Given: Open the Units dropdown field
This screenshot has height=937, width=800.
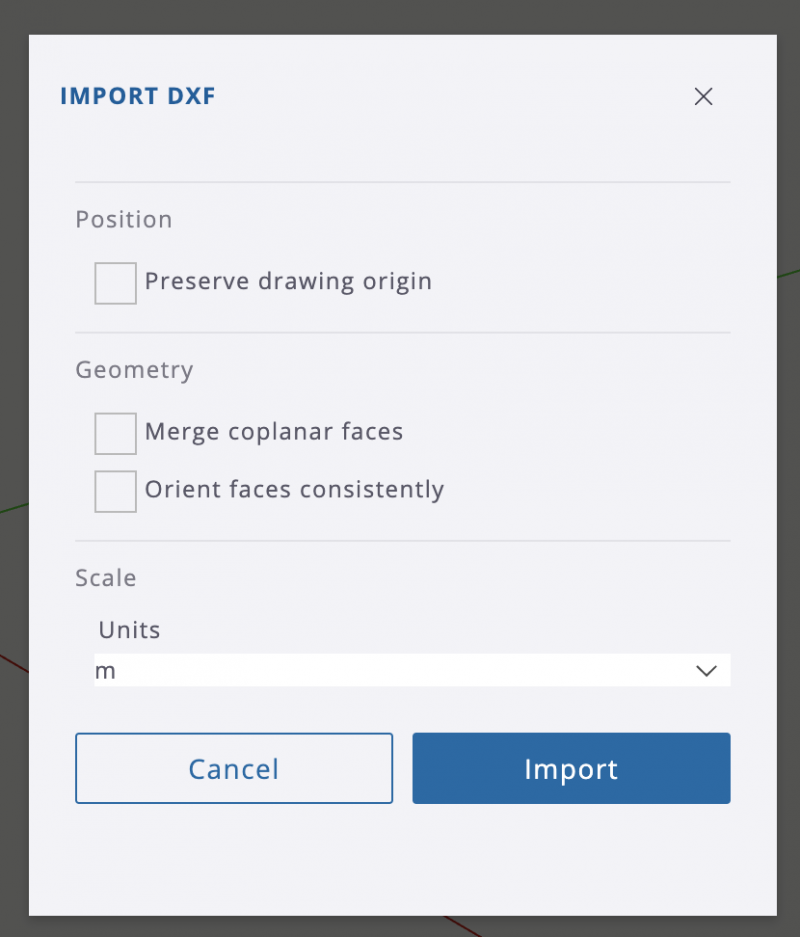Looking at the screenshot, I should [400, 670].
